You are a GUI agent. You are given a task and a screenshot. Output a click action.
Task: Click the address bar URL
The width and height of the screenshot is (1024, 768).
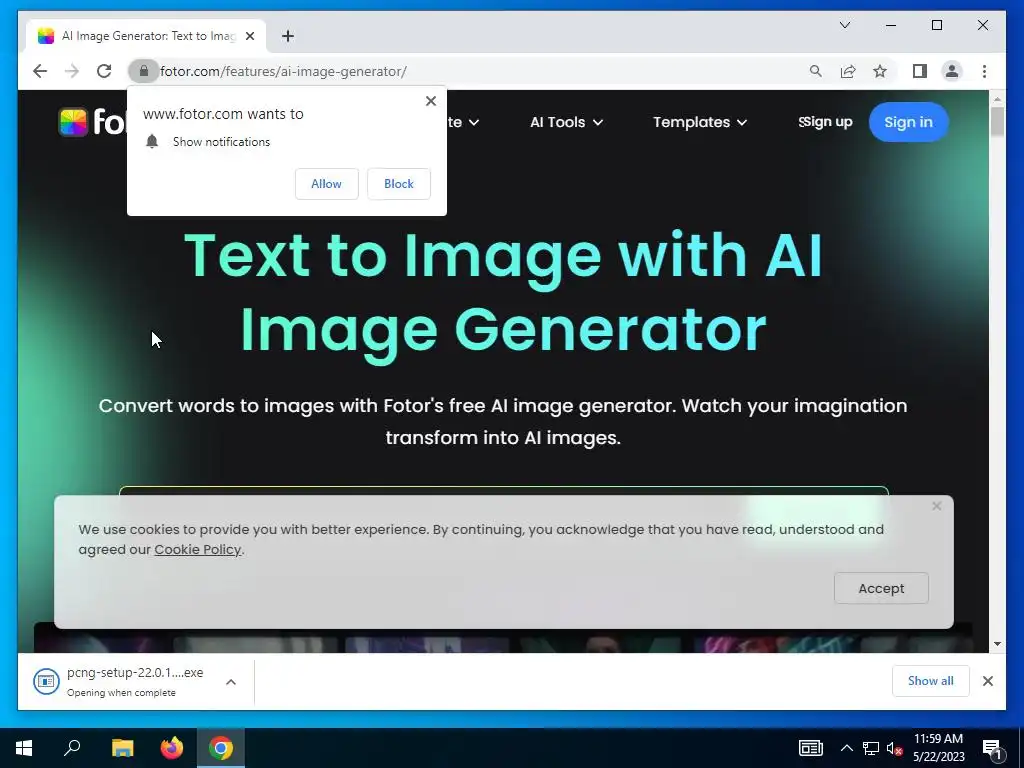pyautogui.click(x=283, y=71)
